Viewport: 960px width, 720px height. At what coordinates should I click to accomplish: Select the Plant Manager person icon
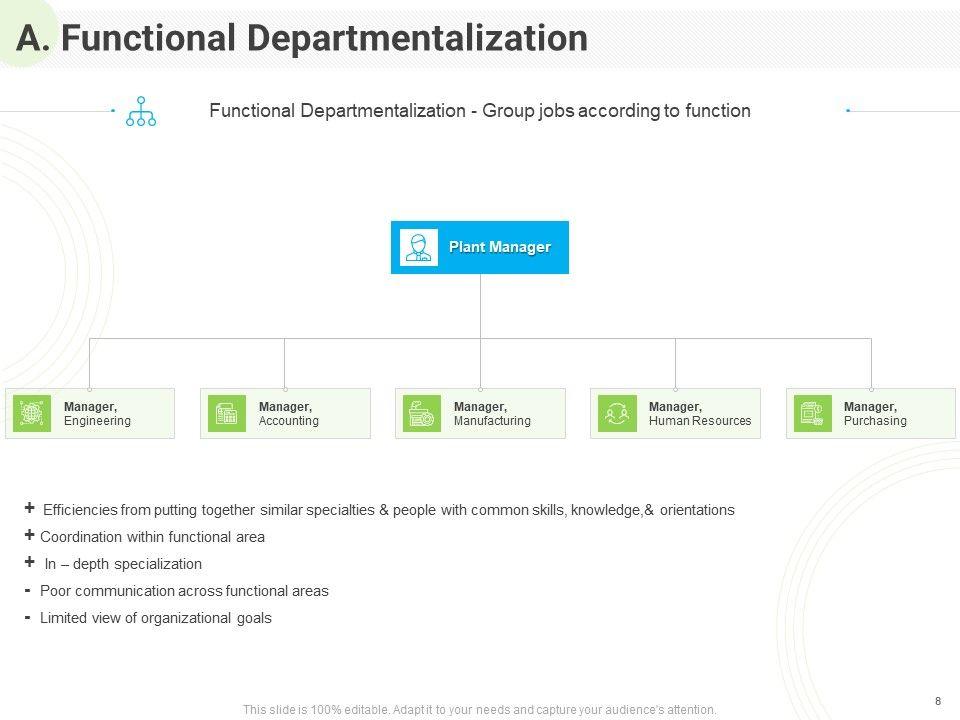pos(419,247)
